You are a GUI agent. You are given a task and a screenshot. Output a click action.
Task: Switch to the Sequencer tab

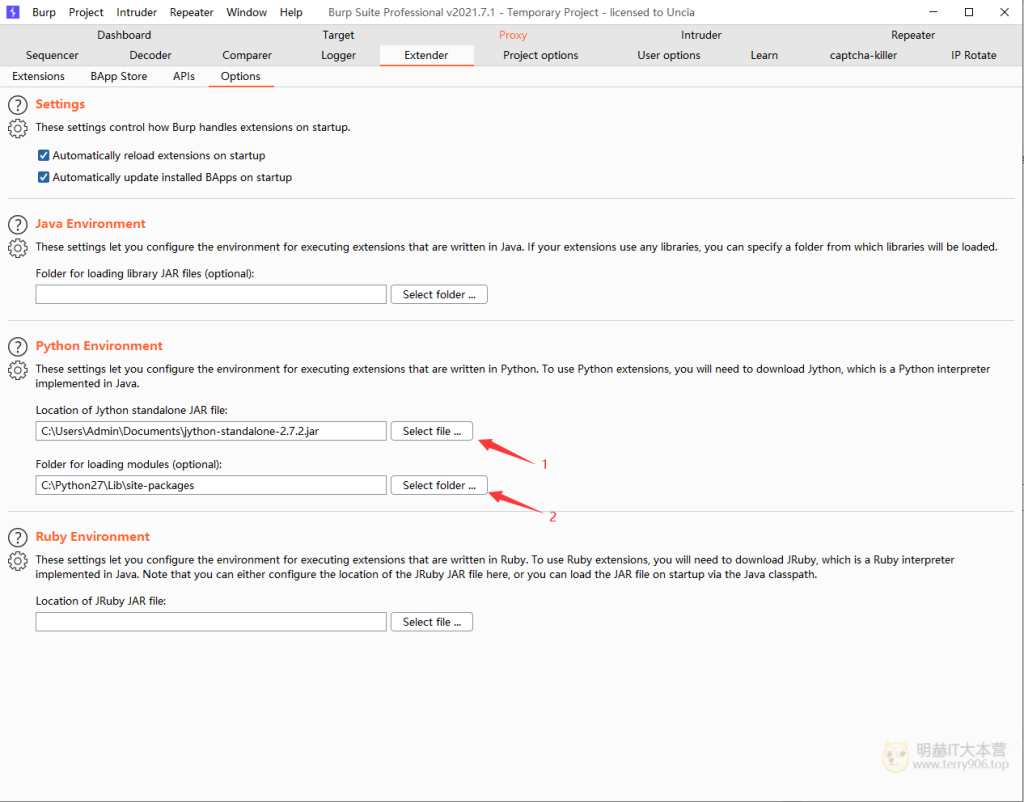pos(52,56)
